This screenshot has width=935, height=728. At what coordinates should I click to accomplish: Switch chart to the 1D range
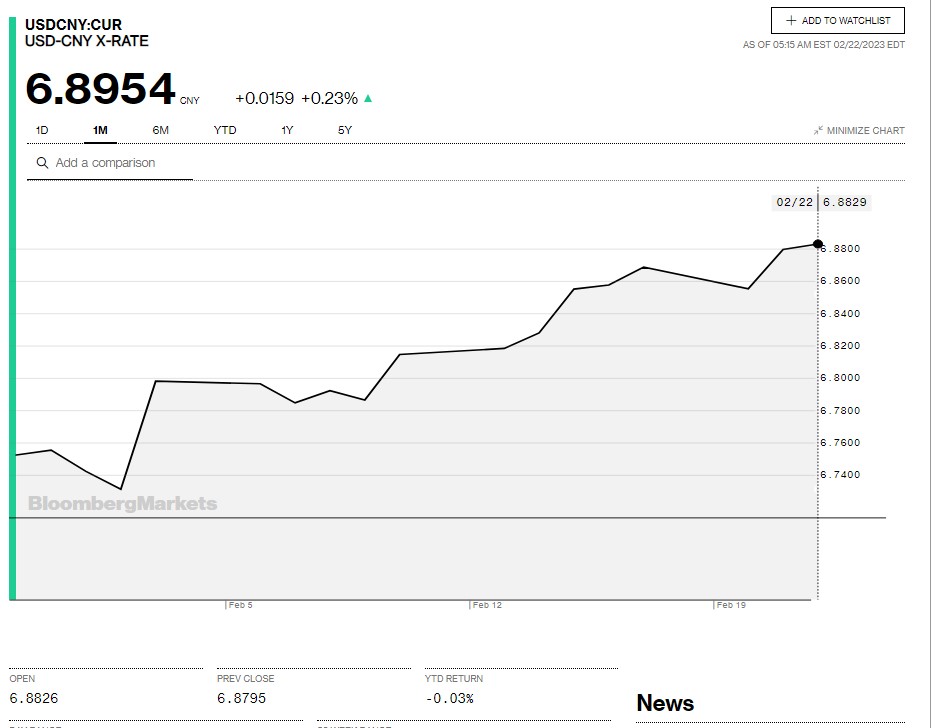(x=42, y=130)
